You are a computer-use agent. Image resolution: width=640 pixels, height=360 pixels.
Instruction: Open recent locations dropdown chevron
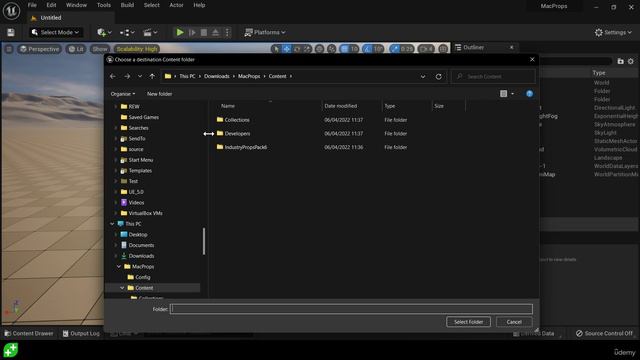coord(140,76)
